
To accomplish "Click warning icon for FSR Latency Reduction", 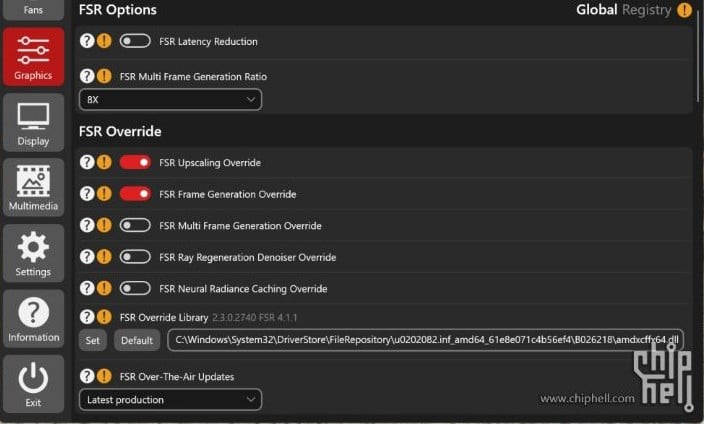I will tap(104, 41).
